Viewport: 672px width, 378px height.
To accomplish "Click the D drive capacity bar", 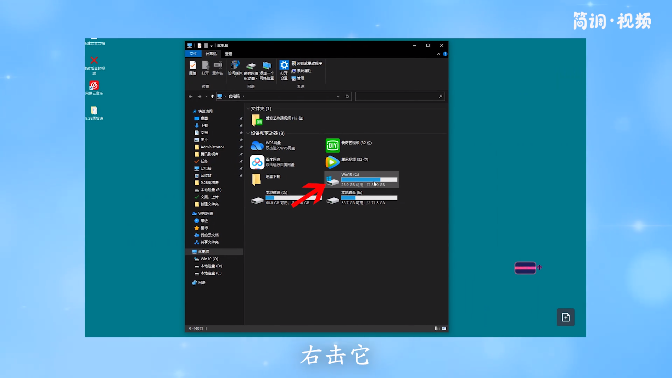I will pyautogui.click(x=294, y=198).
